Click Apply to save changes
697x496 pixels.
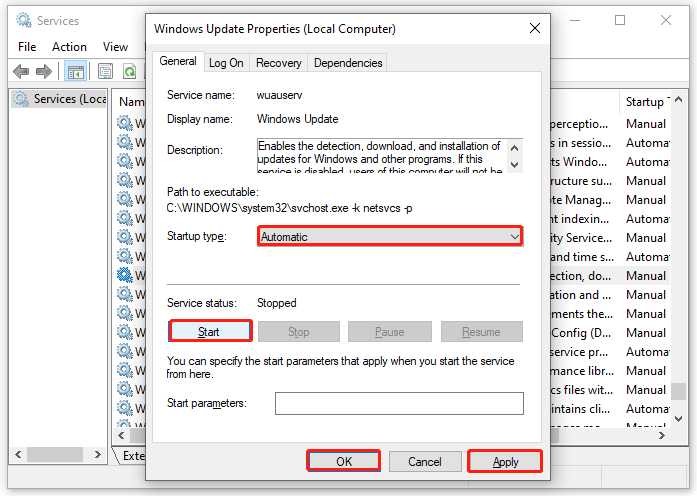click(505, 461)
